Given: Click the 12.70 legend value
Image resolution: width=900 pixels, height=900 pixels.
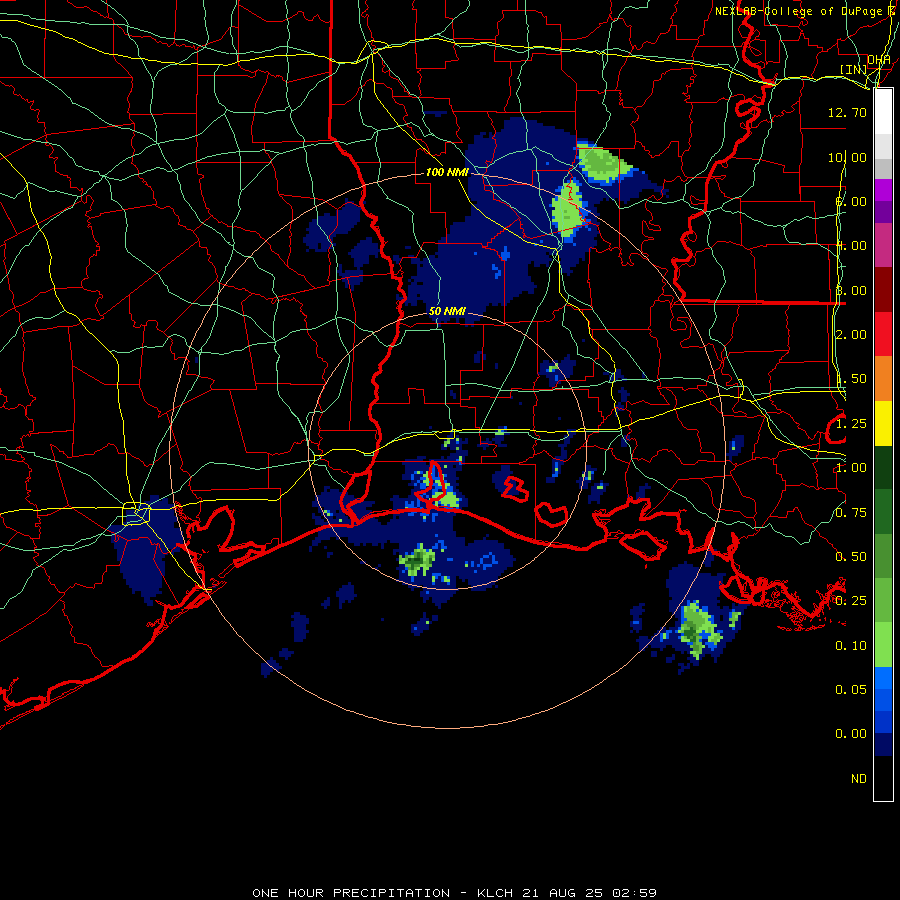Looking at the screenshot, I should tap(847, 112).
